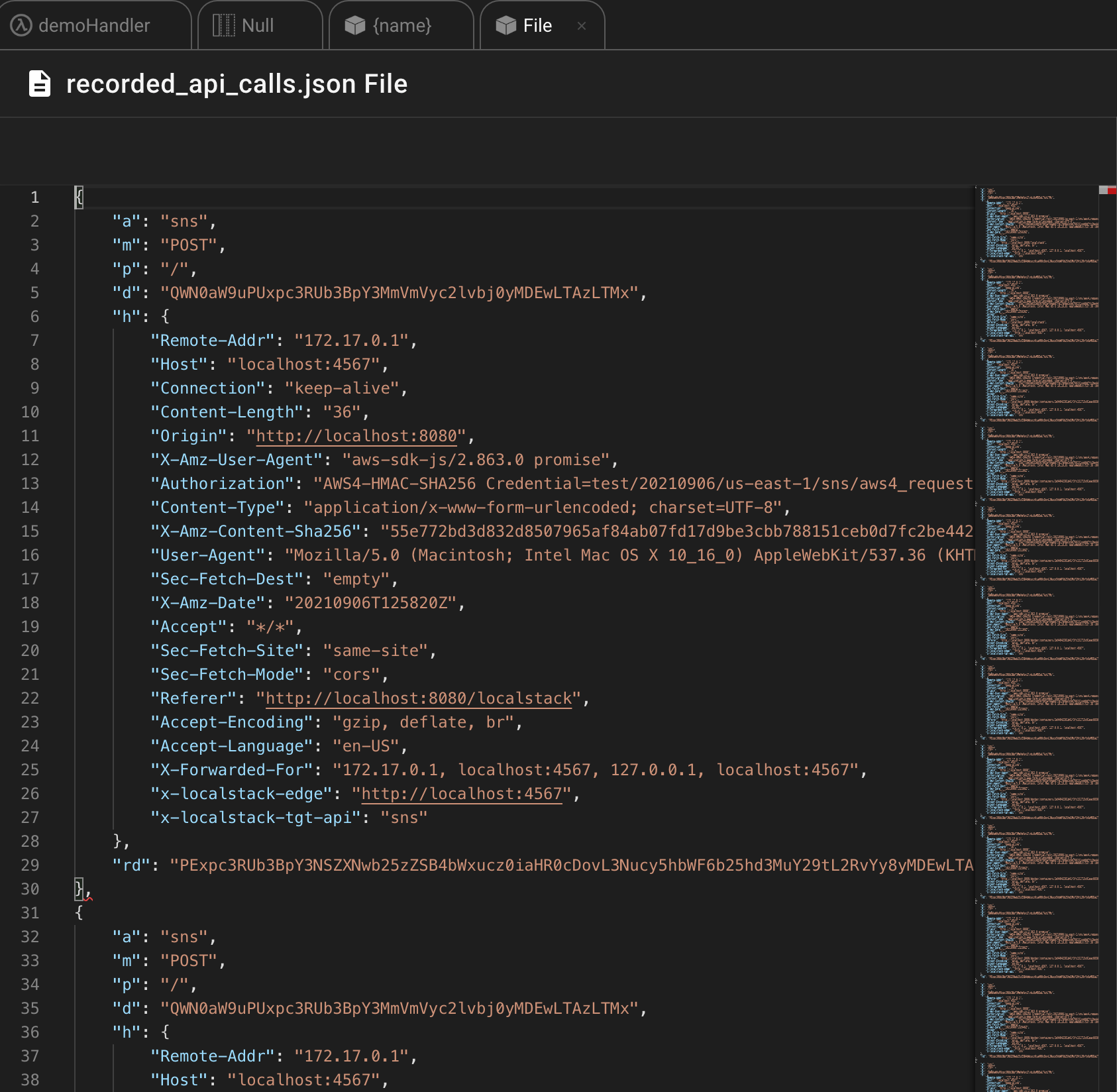1117x1092 pixels.
Task: Click the Authorization header value text
Action: (596, 483)
